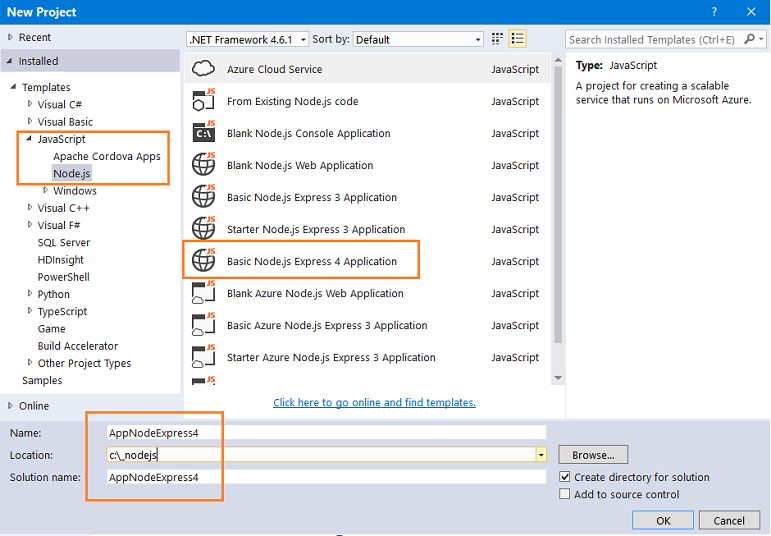Click the Starter Node.js Express 3 Application icon
The width and height of the screenshot is (771, 536).
pyautogui.click(x=203, y=229)
